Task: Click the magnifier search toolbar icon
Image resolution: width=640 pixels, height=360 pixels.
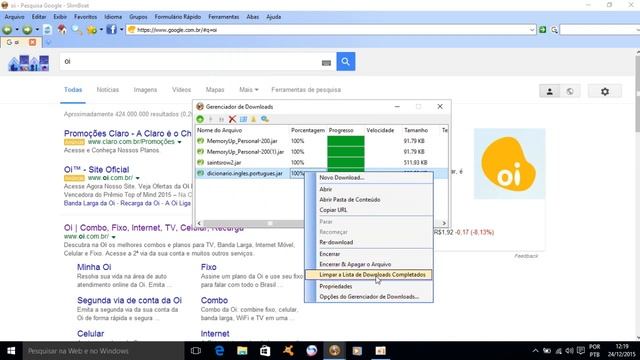Action: [77, 29]
